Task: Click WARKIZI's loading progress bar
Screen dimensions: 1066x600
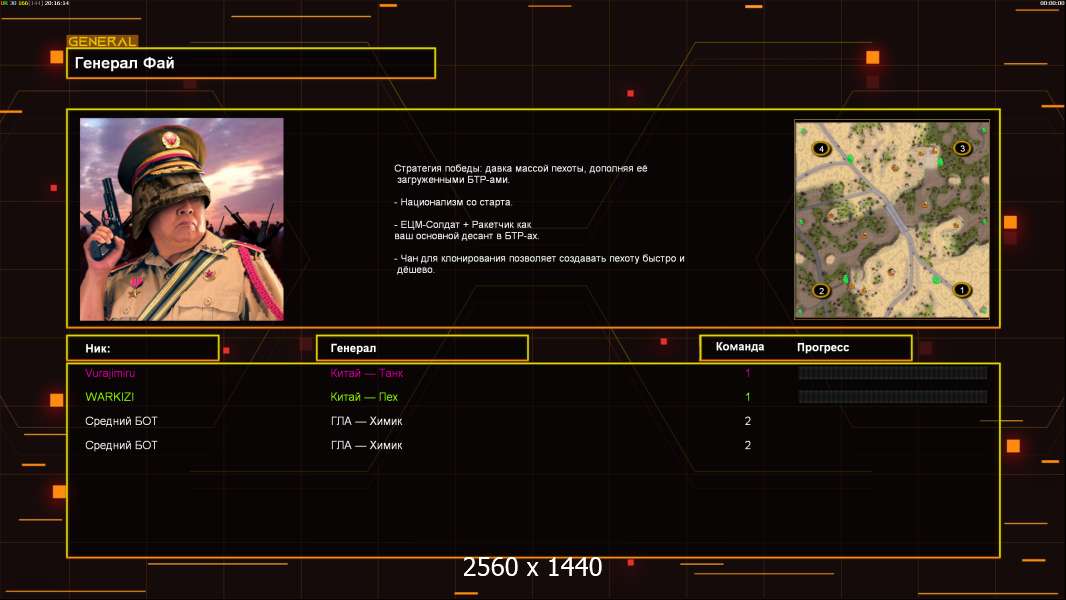Action: click(892, 397)
